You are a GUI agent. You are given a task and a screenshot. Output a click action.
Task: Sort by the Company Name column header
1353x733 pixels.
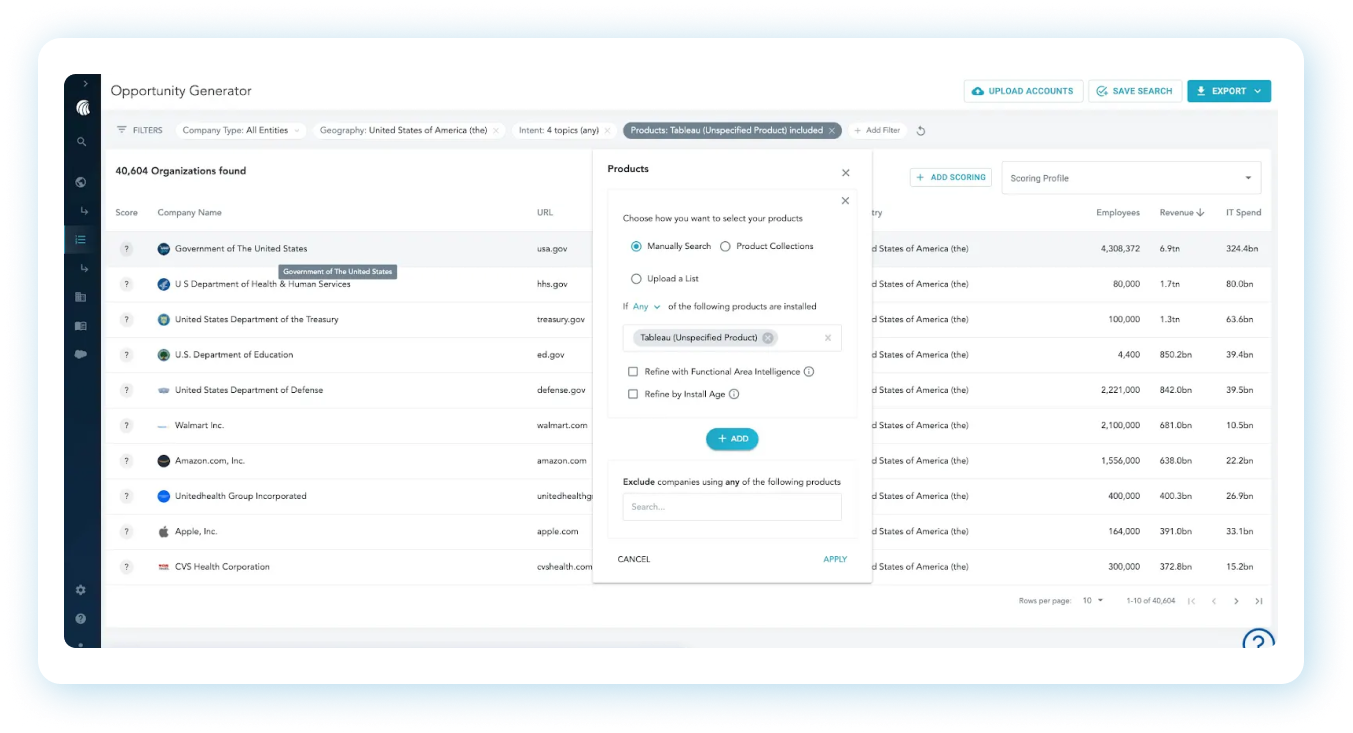[189, 213]
